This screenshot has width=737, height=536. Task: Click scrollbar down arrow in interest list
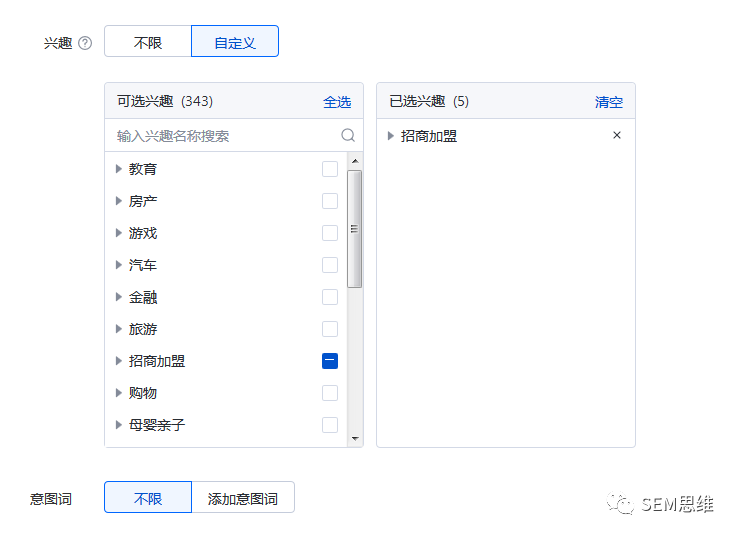click(x=355, y=438)
